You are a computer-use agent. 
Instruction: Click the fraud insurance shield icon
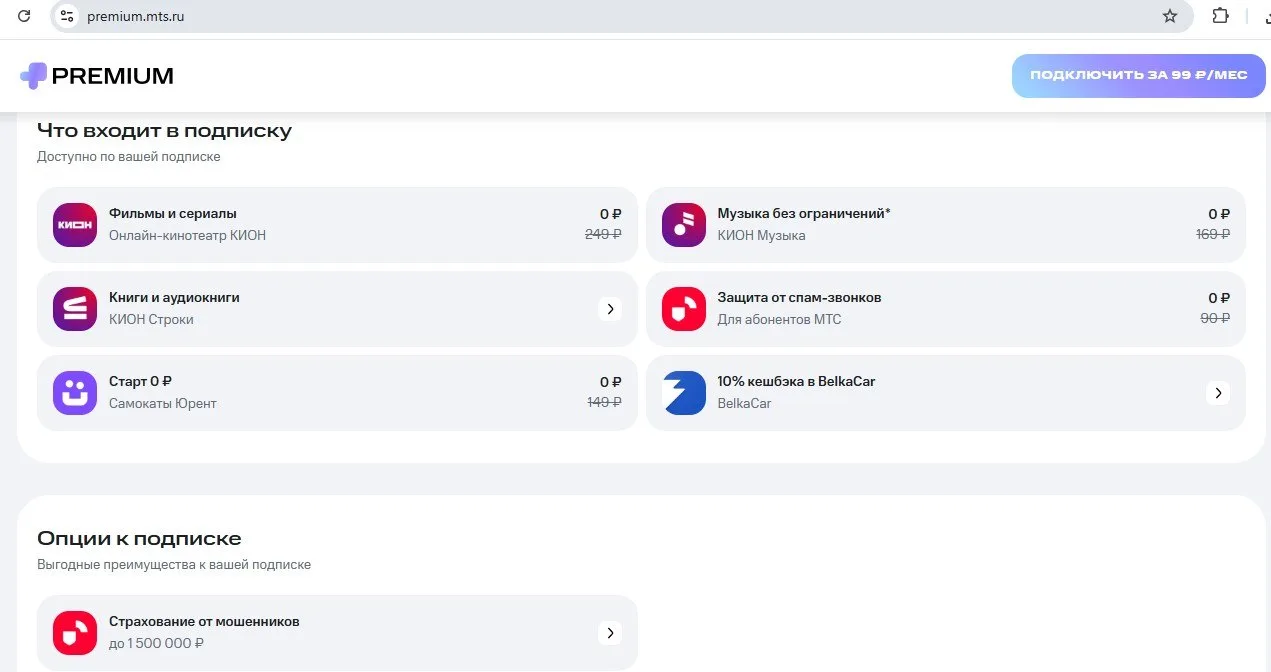click(75, 633)
